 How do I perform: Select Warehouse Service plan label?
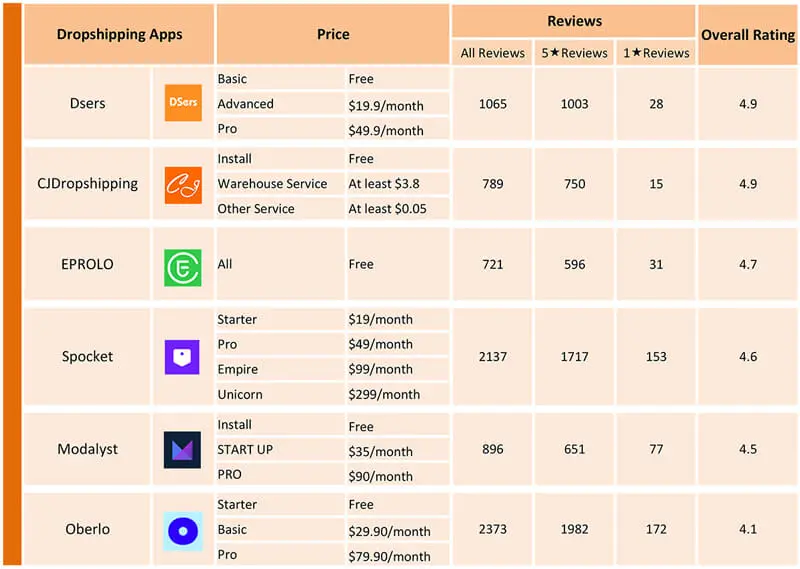click(x=272, y=184)
